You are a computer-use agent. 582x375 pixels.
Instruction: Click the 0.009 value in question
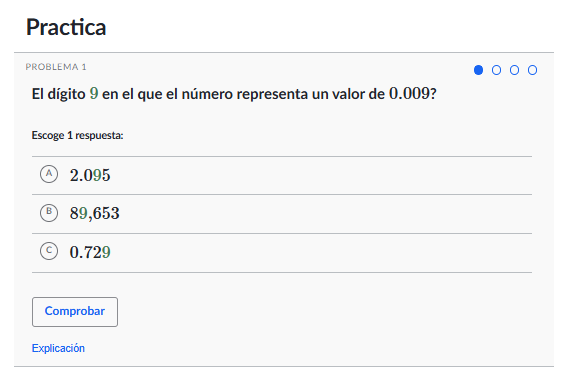(x=409, y=94)
